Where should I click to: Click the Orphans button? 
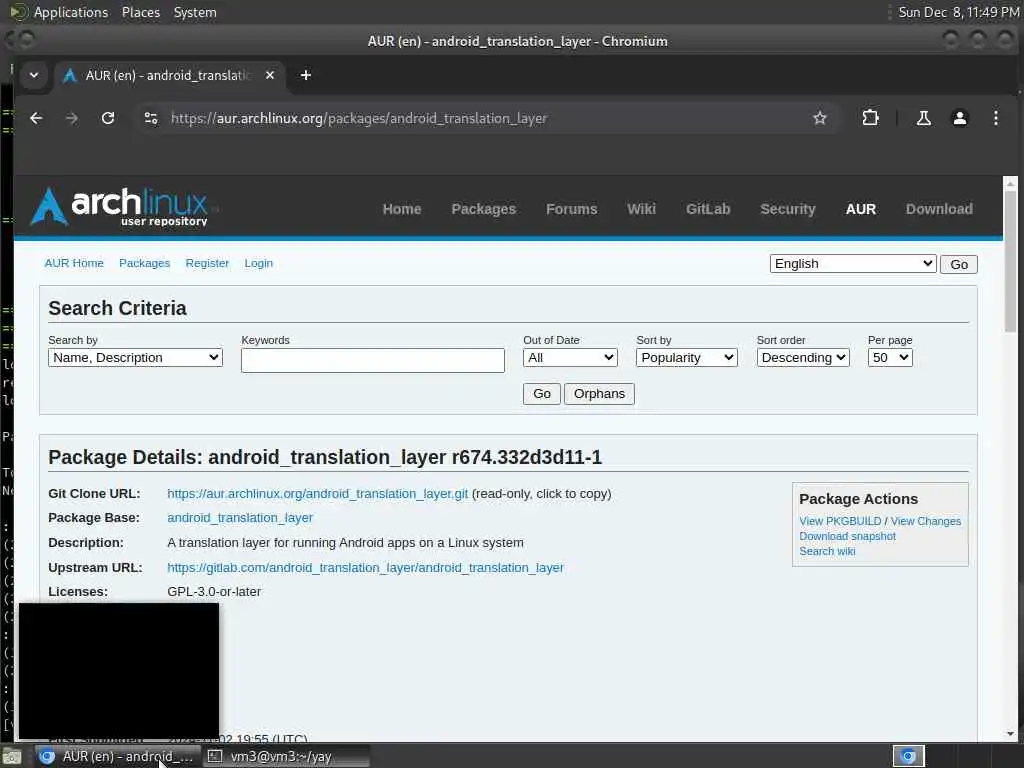(x=599, y=394)
